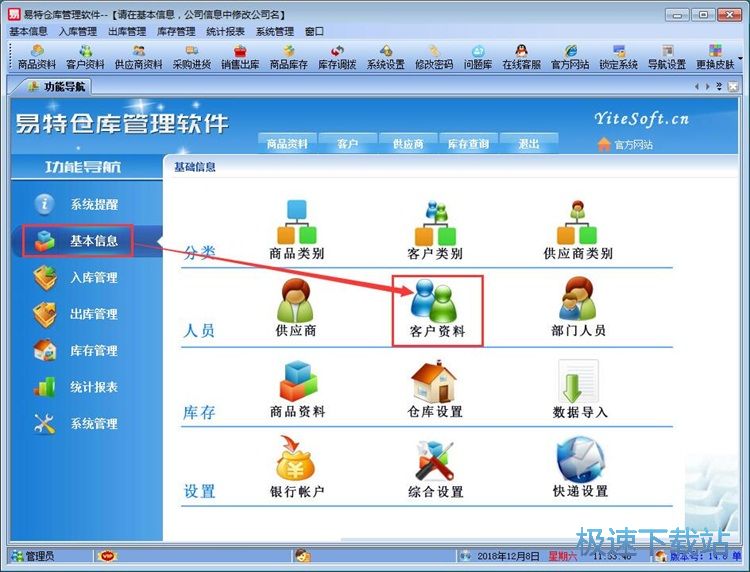This screenshot has width=750, height=572.
Task: Open 商品资料 toolbar icon
Action: pyautogui.click(x=37, y=56)
